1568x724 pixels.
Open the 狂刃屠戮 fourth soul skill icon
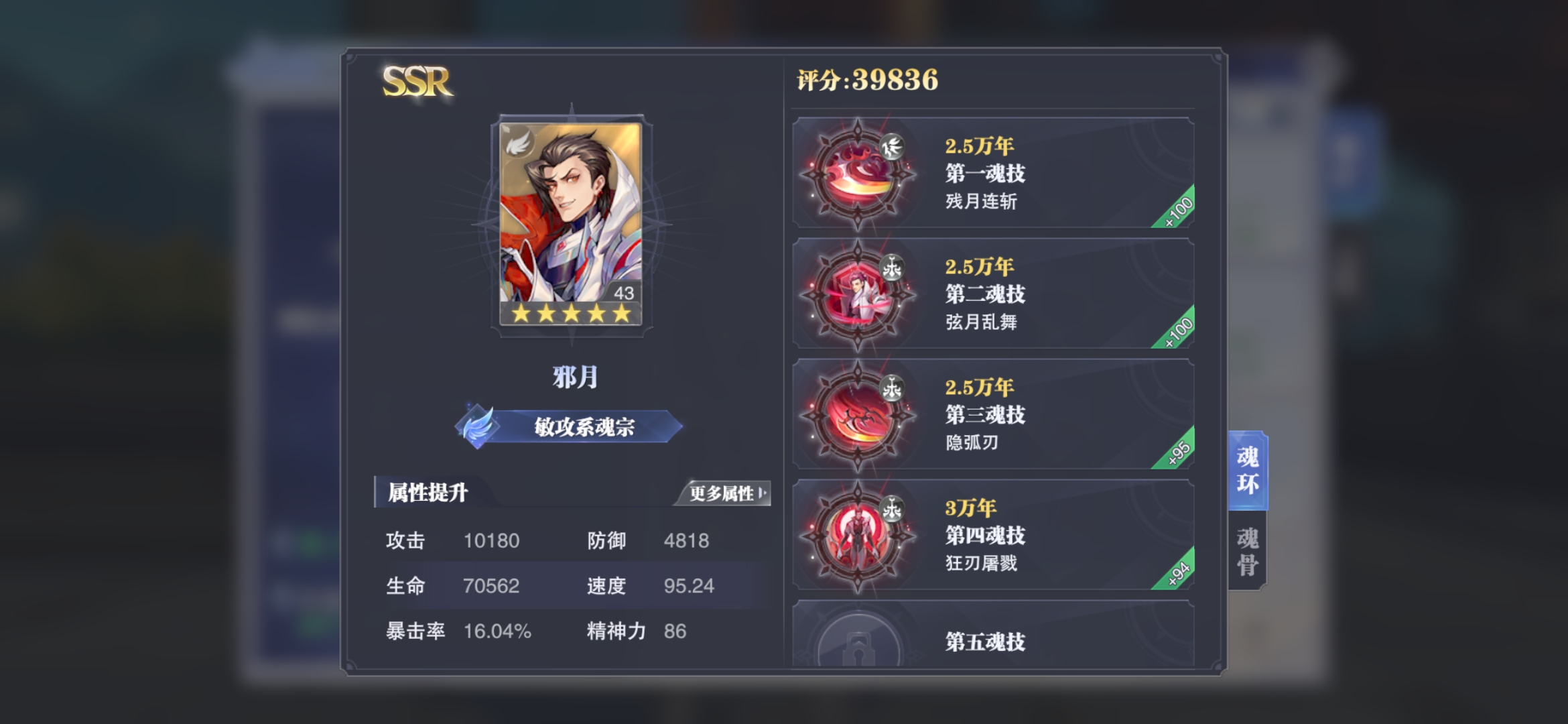tap(858, 536)
